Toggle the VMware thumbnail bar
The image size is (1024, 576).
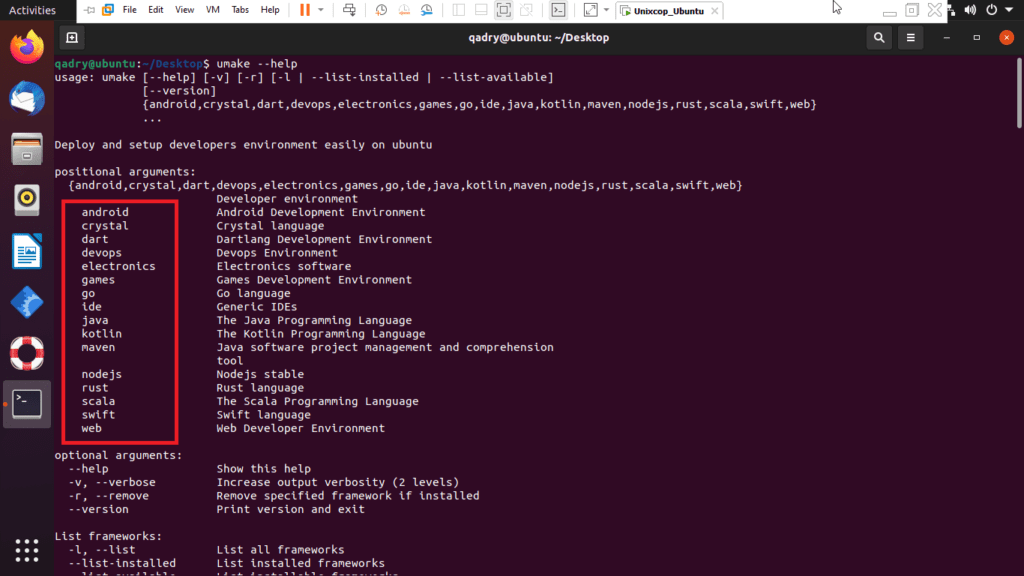click(481, 10)
